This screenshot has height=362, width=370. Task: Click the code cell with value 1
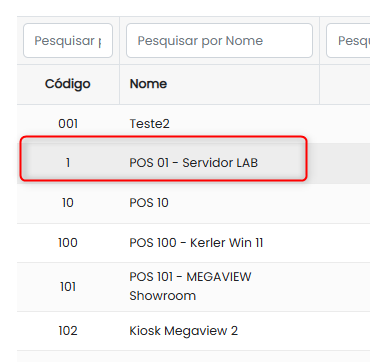click(x=68, y=163)
